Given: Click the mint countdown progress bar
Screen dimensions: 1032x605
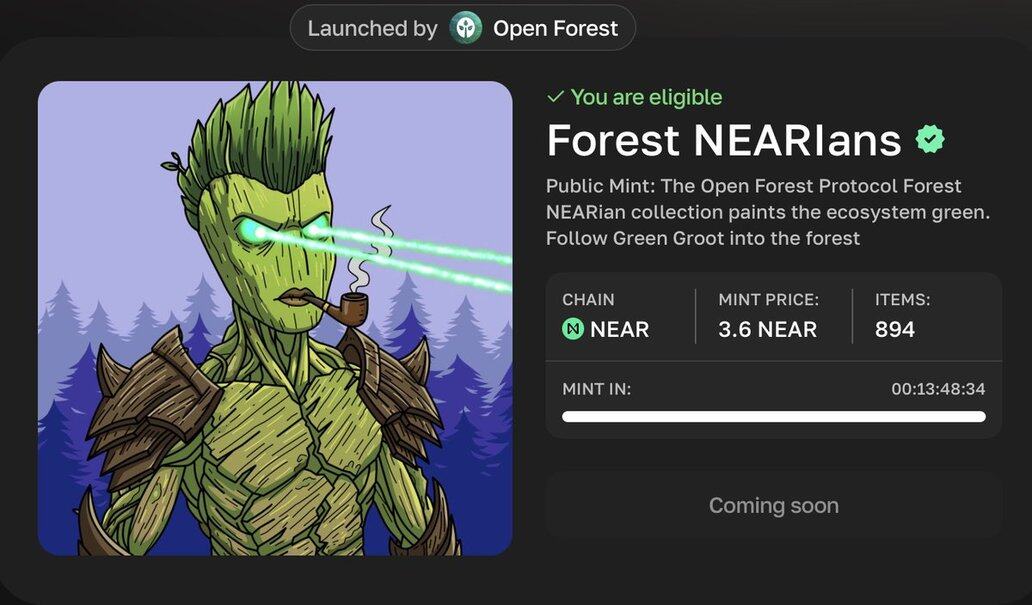Looking at the screenshot, I should (774, 417).
